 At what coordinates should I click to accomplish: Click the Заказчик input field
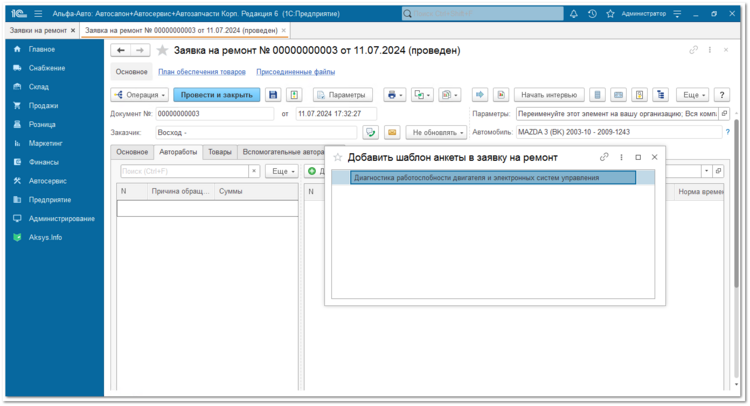pyautogui.click(x=256, y=132)
